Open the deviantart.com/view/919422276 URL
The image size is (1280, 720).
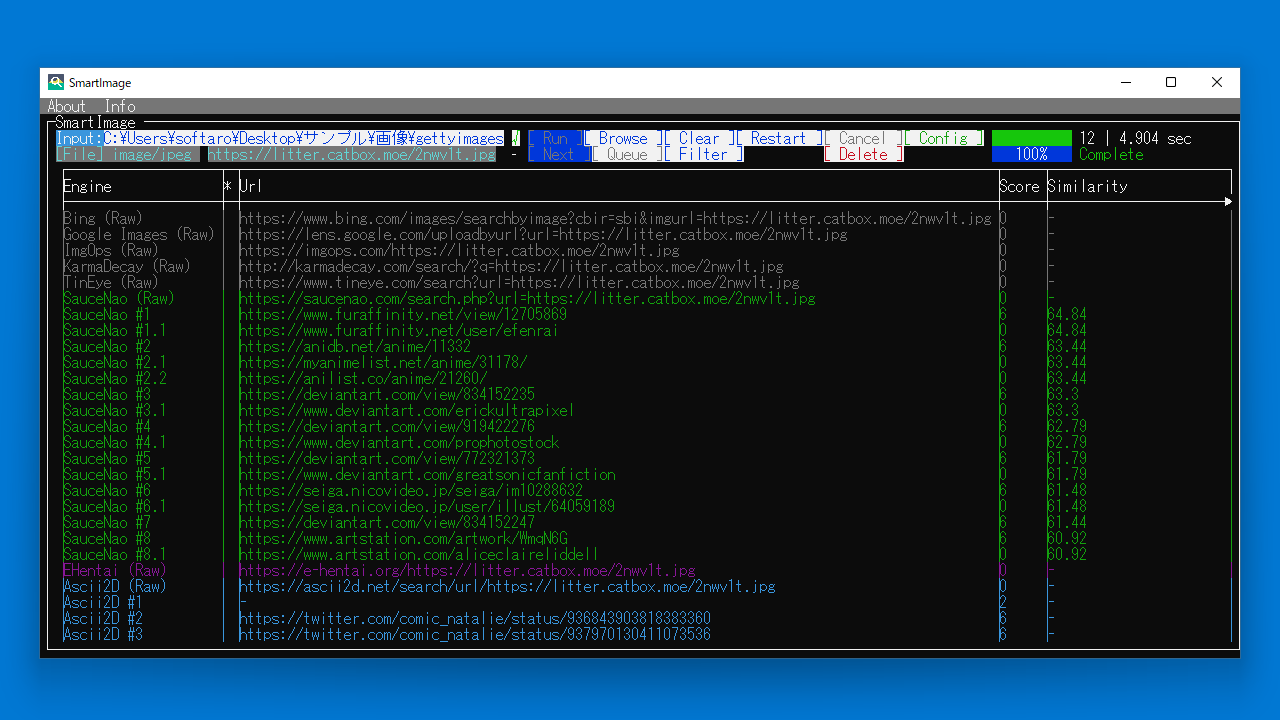pyautogui.click(x=387, y=426)
